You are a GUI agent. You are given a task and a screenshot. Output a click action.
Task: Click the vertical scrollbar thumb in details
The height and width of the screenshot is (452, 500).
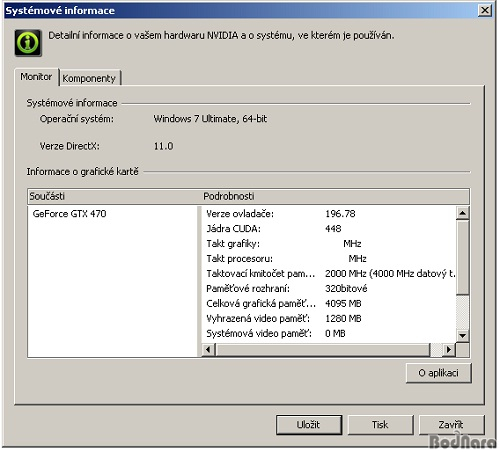pyautogui.click(x=462, y=257)
